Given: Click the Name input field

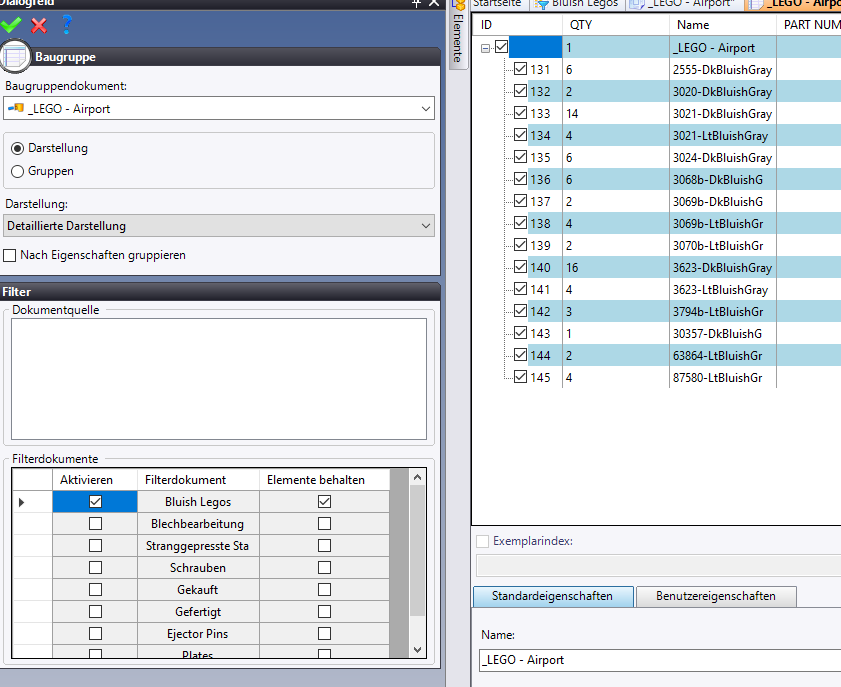Looking at the screenshot, I should coord(660,660).
